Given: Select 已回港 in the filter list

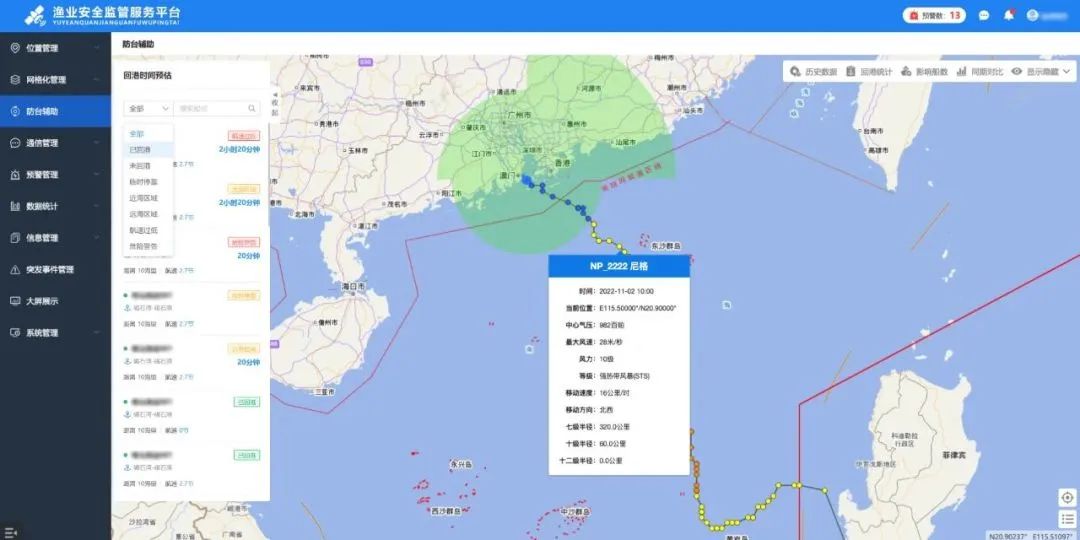Looking at the screenshot, I should (x=148, y=149).
